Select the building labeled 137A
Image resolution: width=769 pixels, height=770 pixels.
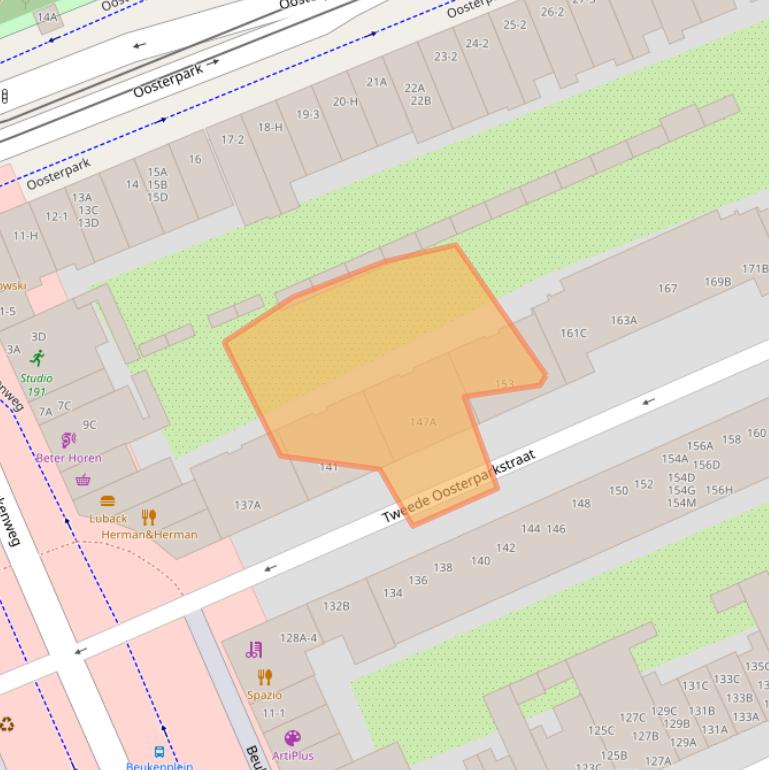click(x=247, y=505)
